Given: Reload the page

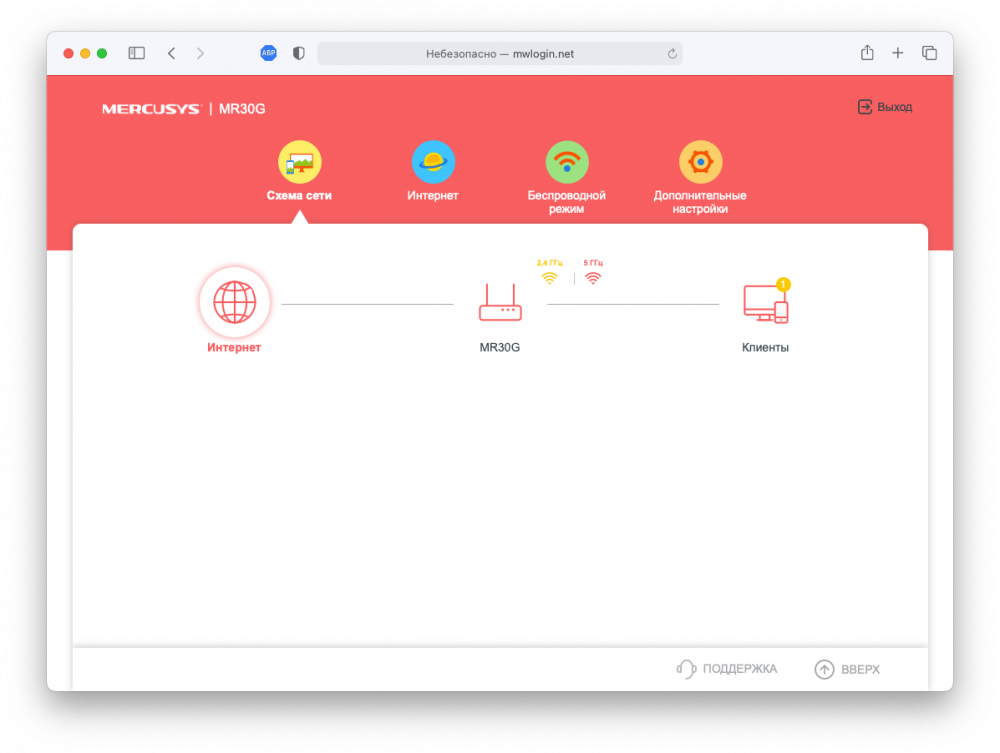Looking at the screenshot, I should [672, 54].
